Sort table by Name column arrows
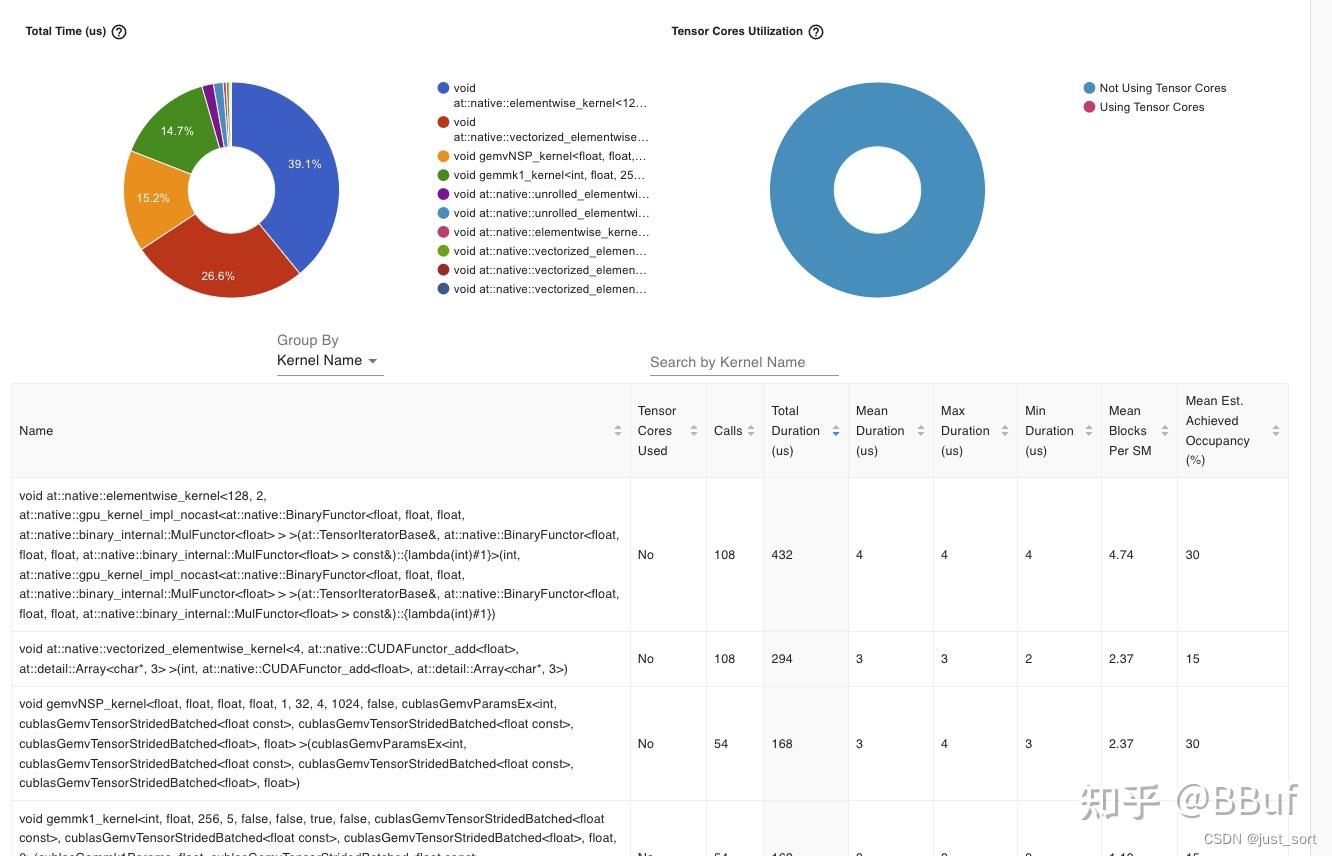Viewport: 1332px width, 856px height. click(617, 431)
